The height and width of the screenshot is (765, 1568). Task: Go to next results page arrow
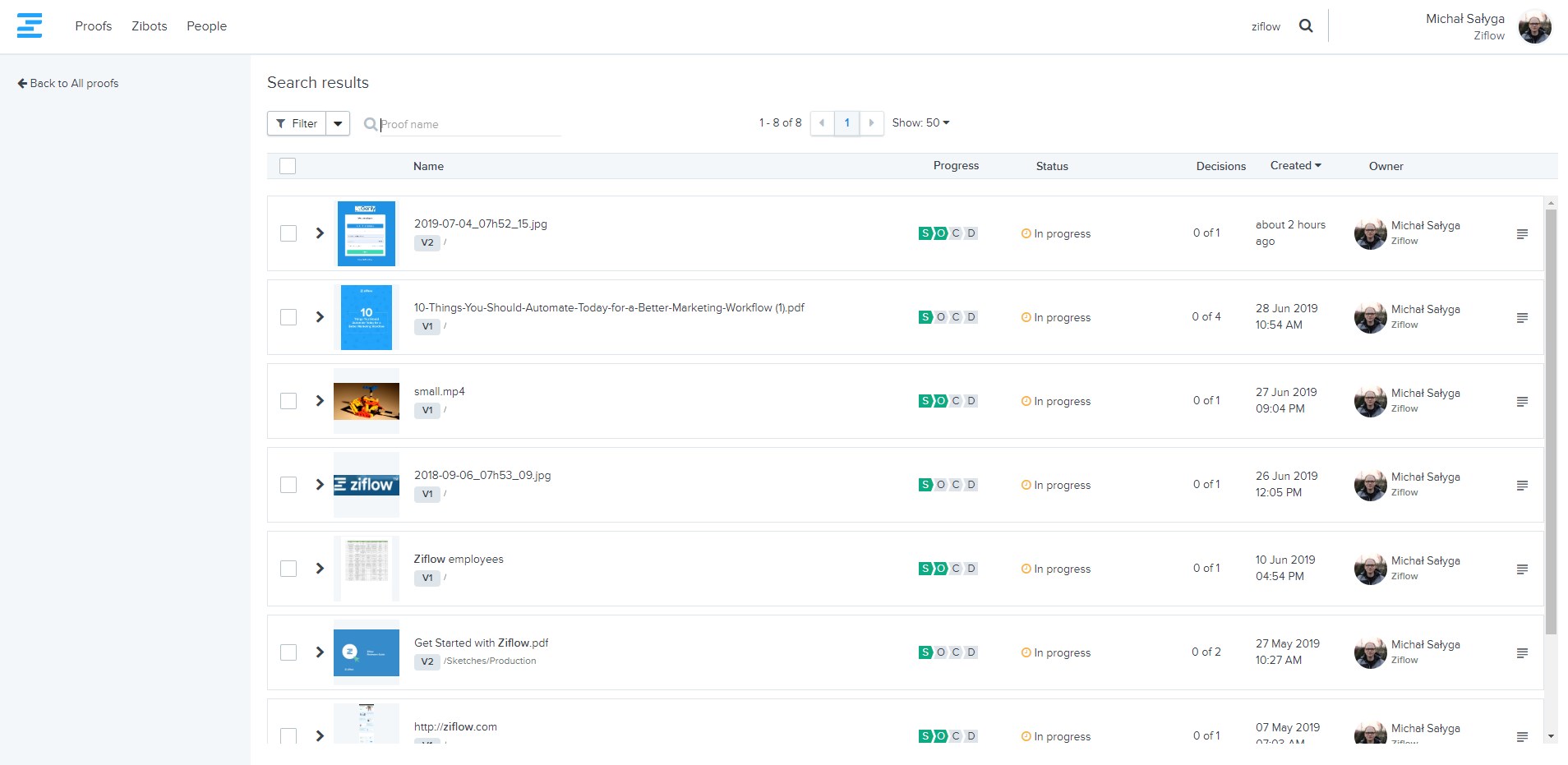pos(871,123)
